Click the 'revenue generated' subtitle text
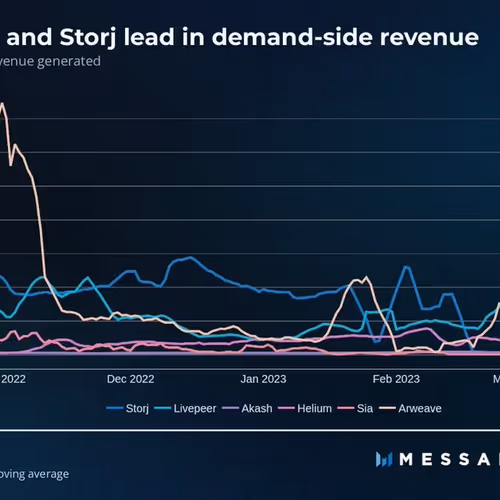Viewport: 500px width, 500px height. coord(50,62)
